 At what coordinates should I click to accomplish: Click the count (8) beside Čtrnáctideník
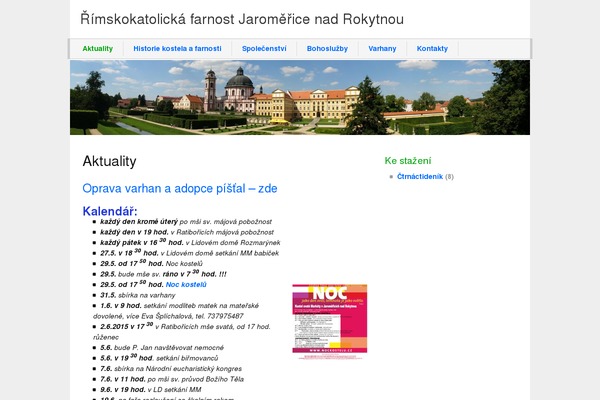[449, 176]
